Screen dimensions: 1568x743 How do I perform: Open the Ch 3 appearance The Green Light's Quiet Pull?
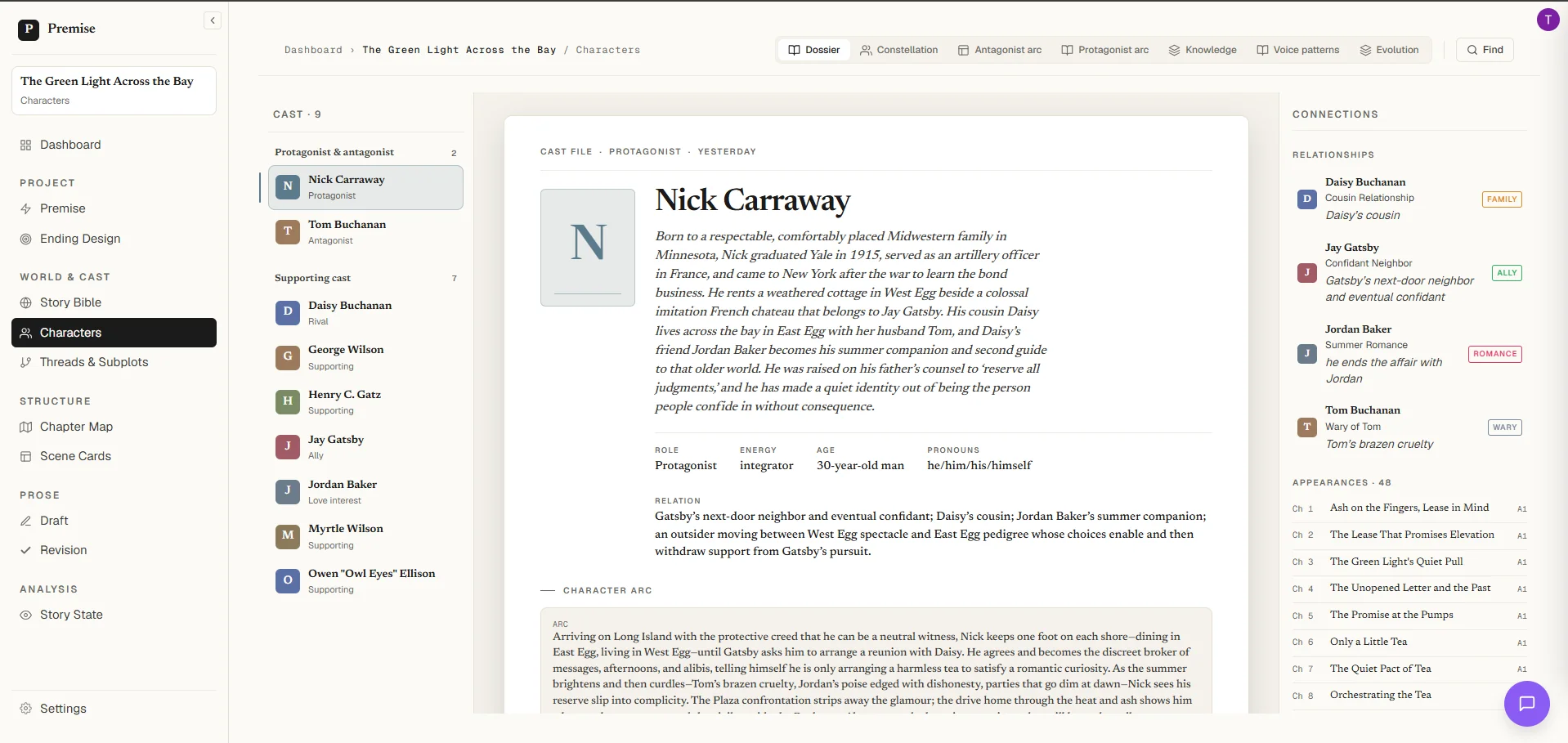[x=1409, y=562]
